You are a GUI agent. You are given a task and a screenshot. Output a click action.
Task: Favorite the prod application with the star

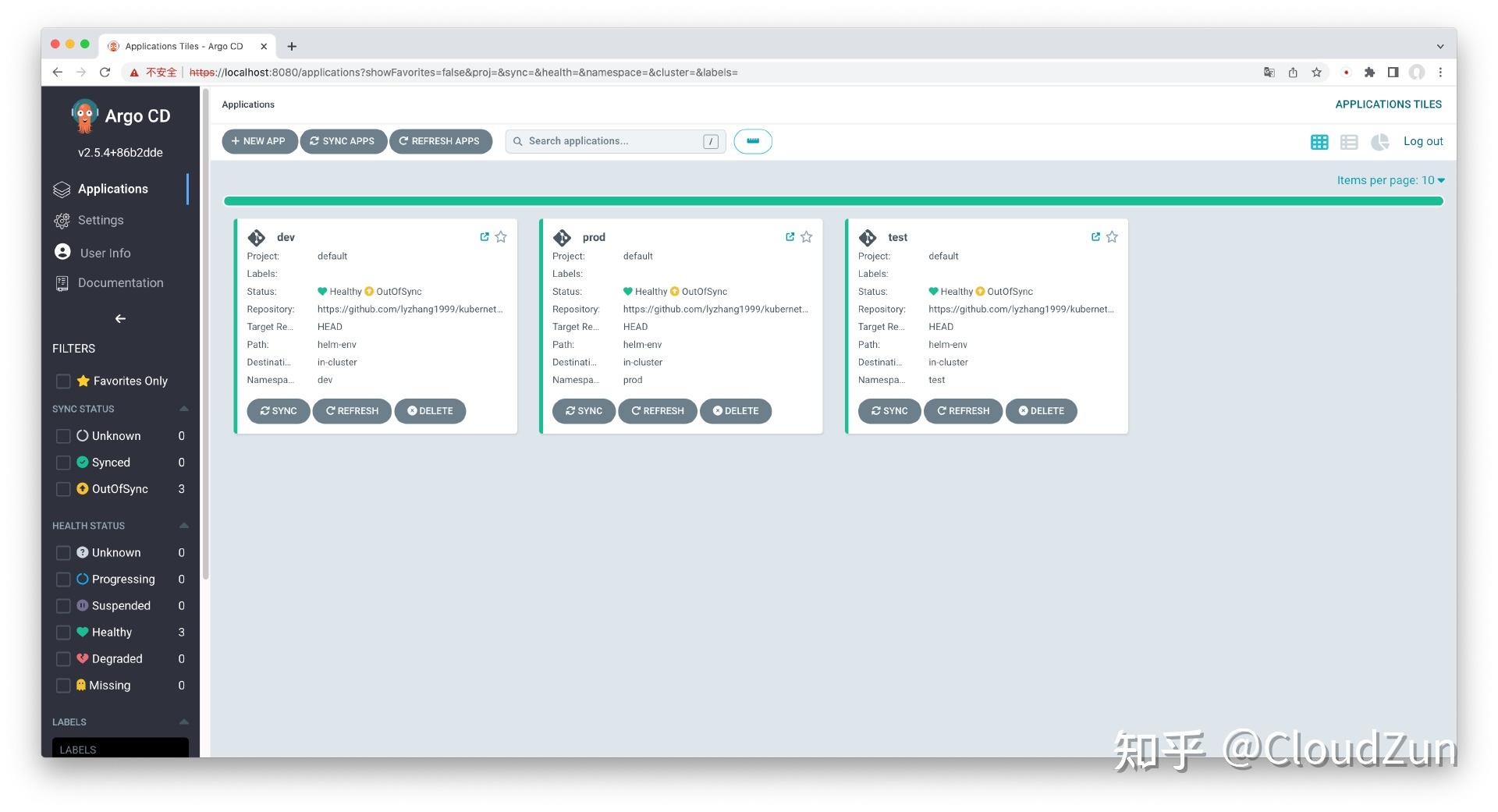807,236
